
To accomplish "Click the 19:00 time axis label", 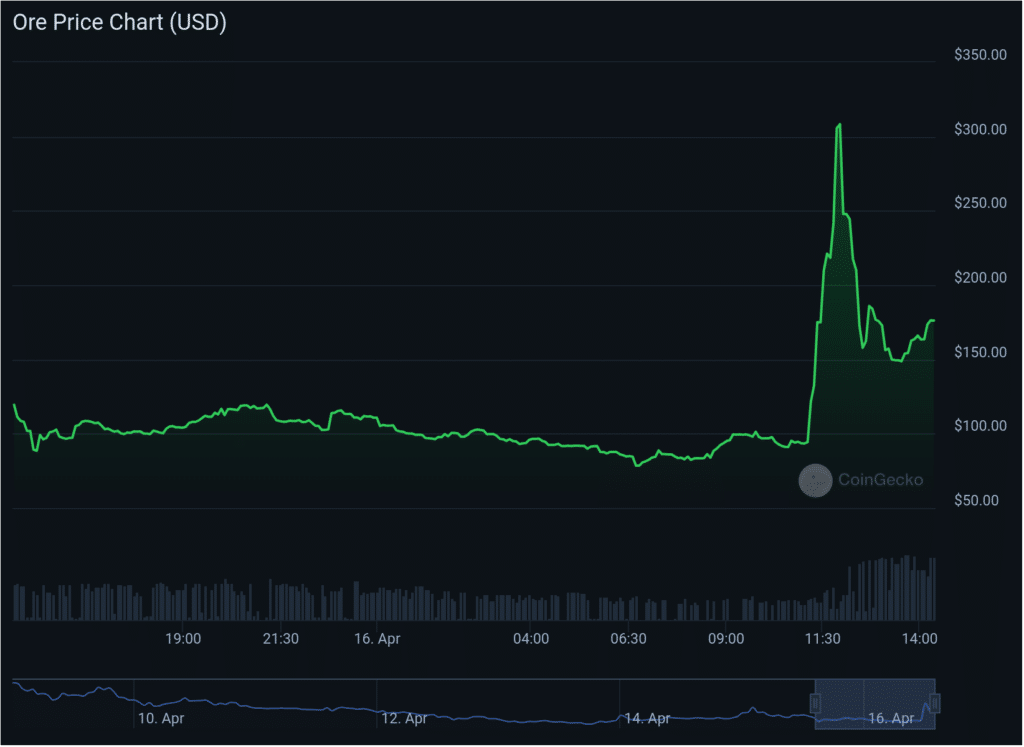I will click(x=183, y=638).
